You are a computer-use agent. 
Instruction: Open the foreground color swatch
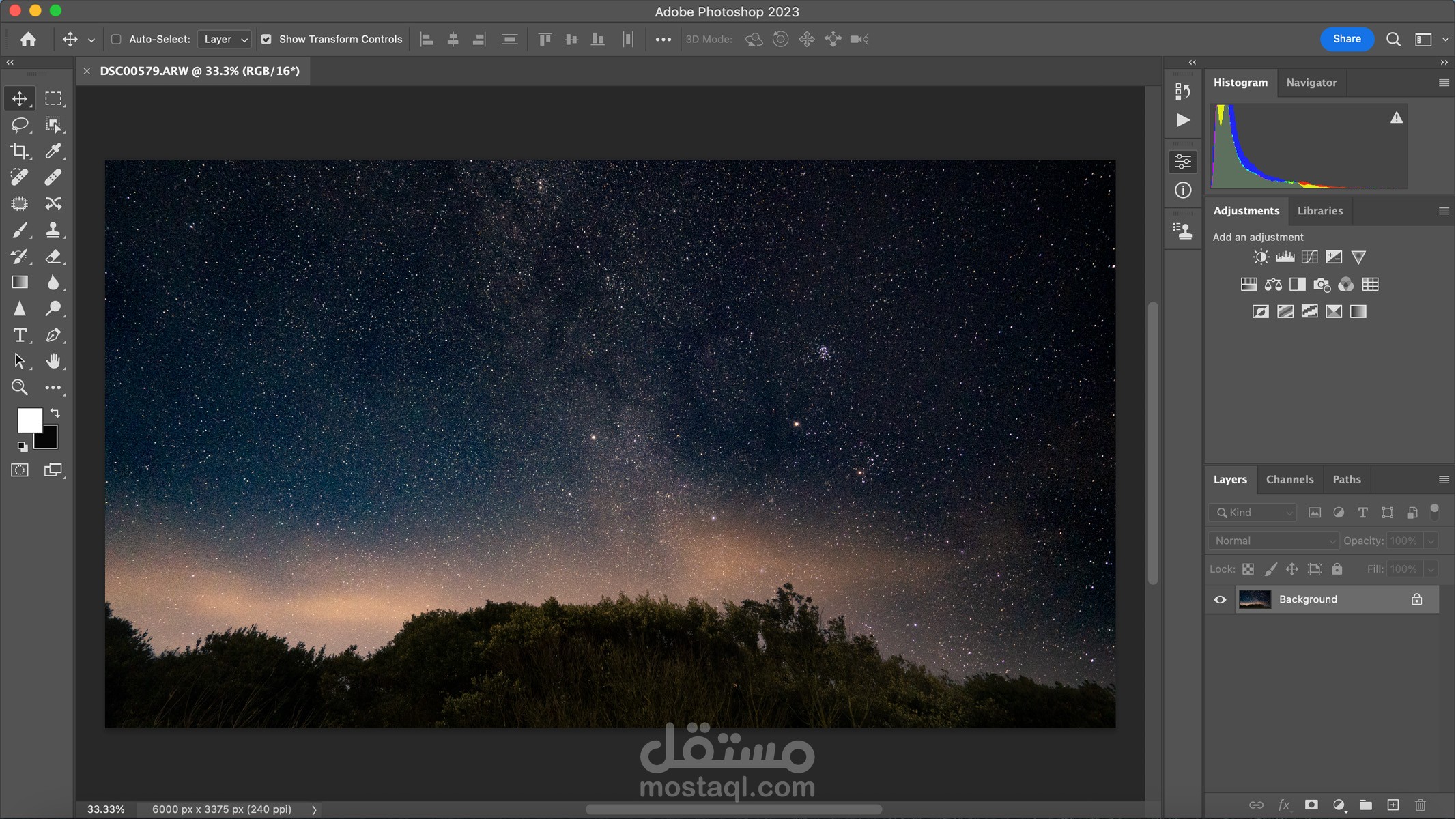click(29, 420)
